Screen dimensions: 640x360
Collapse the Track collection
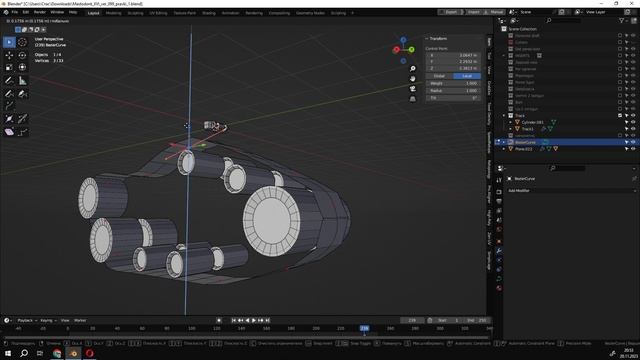[504, 116]
